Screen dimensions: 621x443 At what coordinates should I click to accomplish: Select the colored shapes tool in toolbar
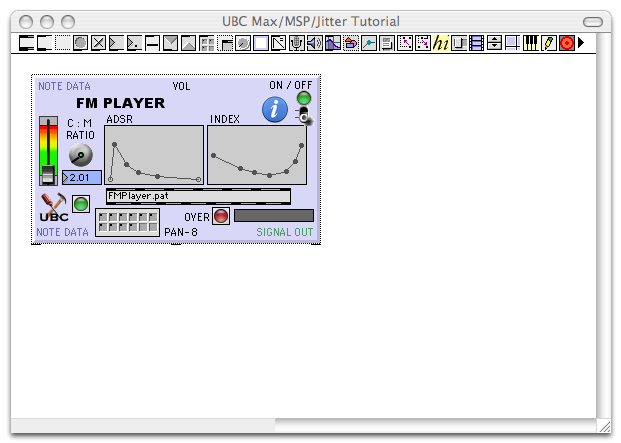[x=351, y=43]
